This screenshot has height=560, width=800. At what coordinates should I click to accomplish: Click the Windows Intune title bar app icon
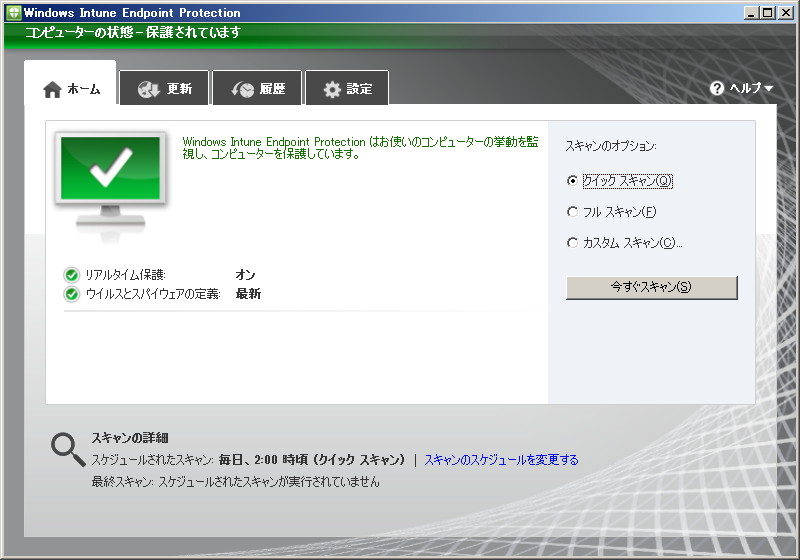(13, 13)
